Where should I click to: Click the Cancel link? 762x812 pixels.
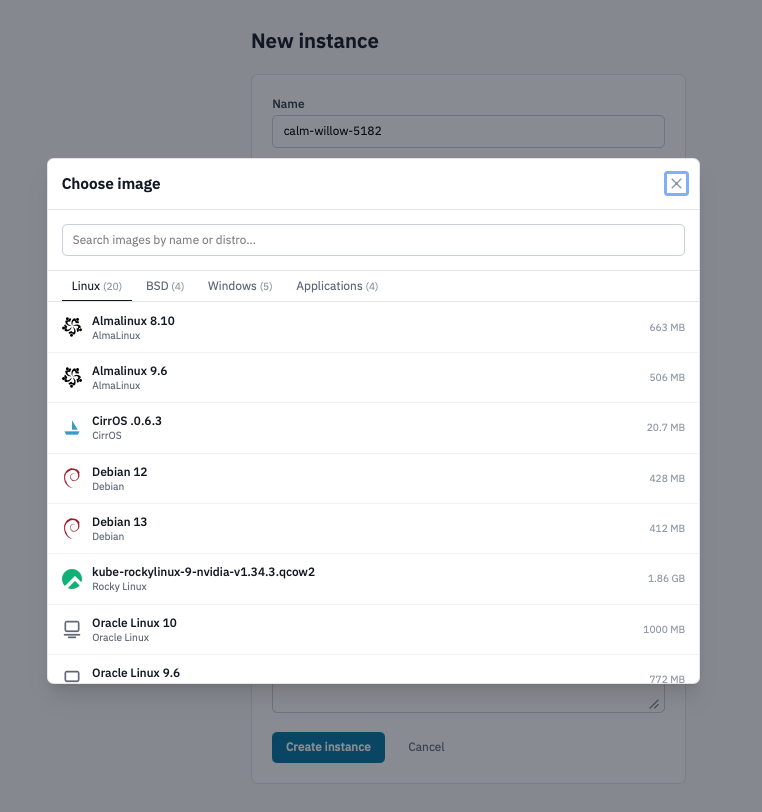[426, 747]
